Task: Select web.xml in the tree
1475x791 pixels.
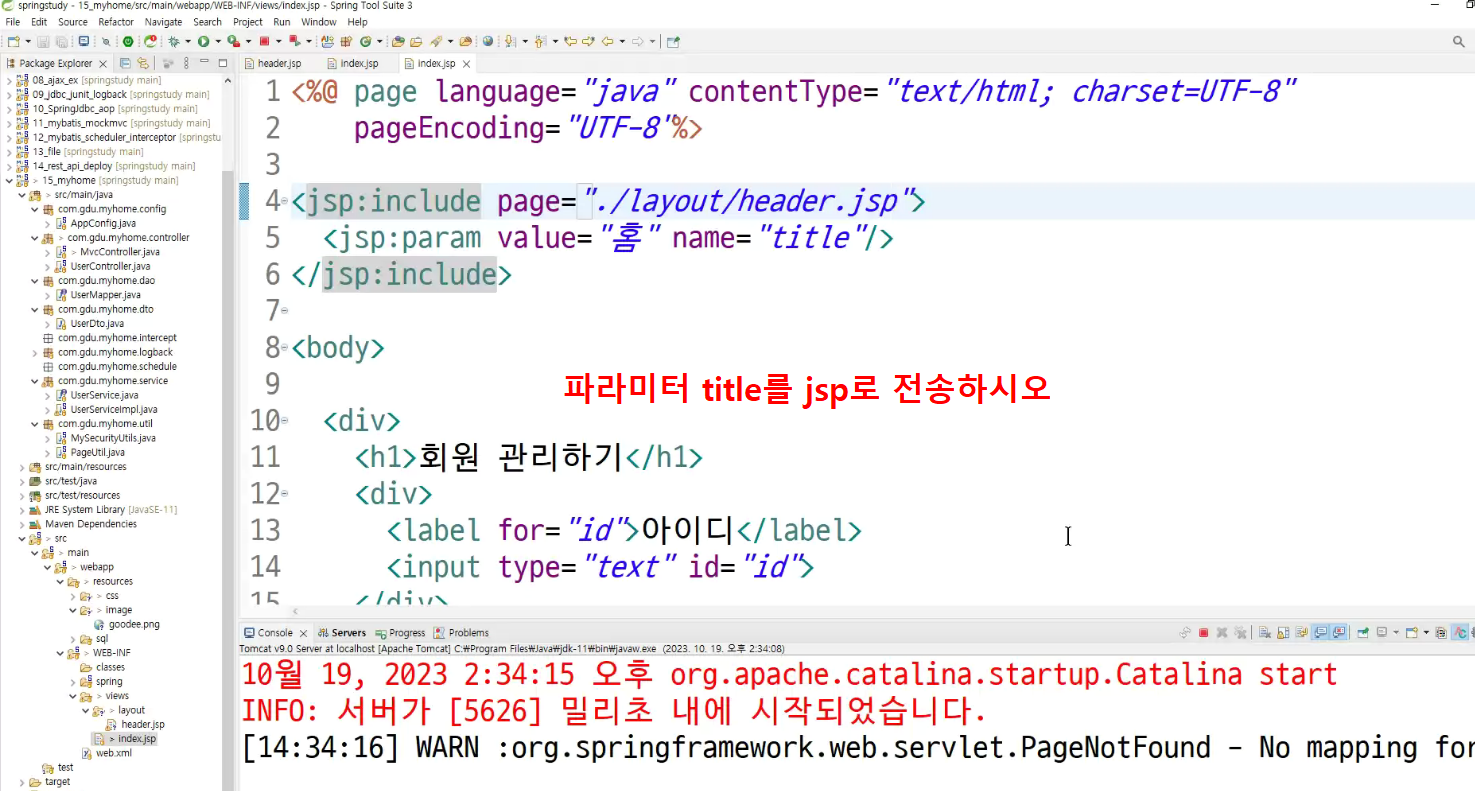Action: point(113,753)
